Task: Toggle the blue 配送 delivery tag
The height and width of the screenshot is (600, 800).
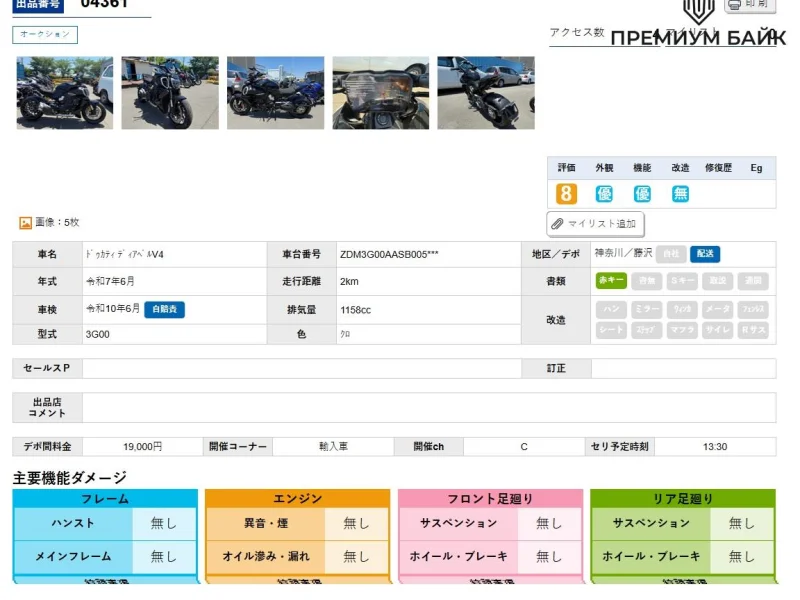Action: point(704,254)
